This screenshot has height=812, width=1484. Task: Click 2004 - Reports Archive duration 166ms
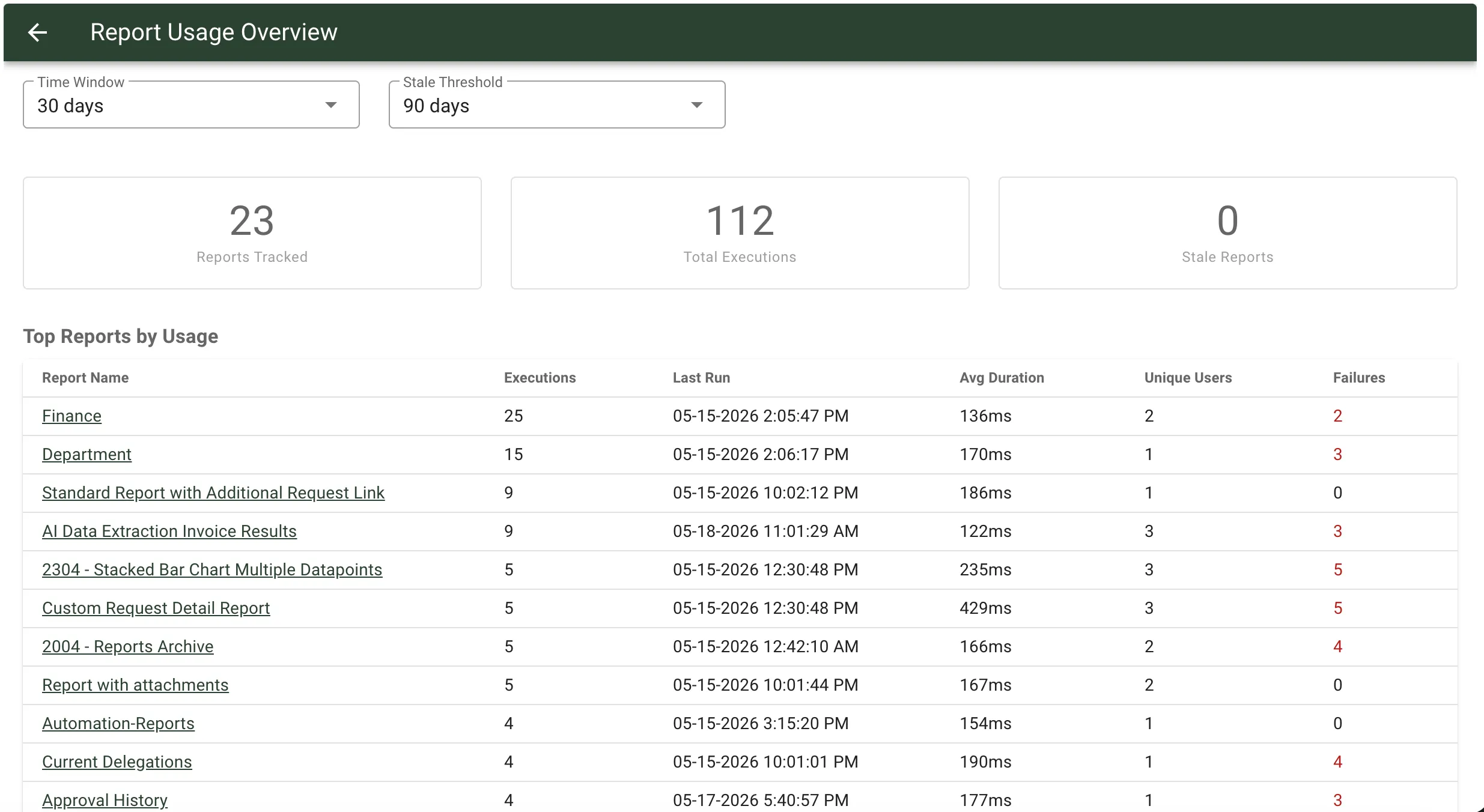985,646
